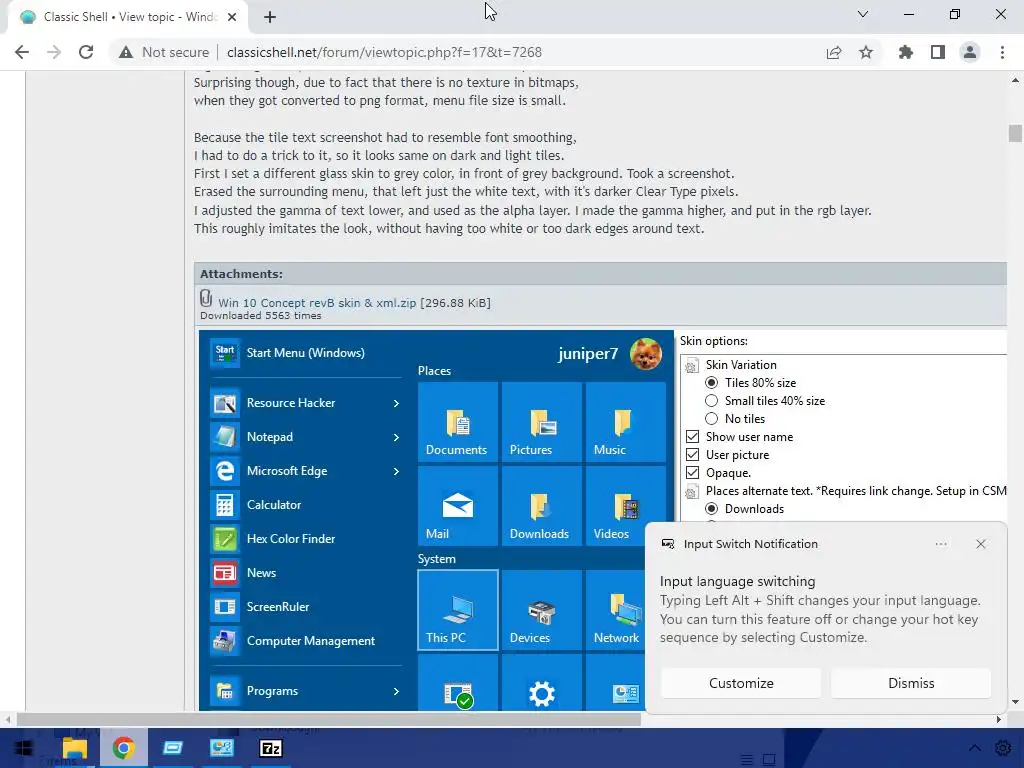Viewport: 1024px width, 768px height.
Task: Click the Microsoft Edge menu item
Action: [x=306, y=471]
